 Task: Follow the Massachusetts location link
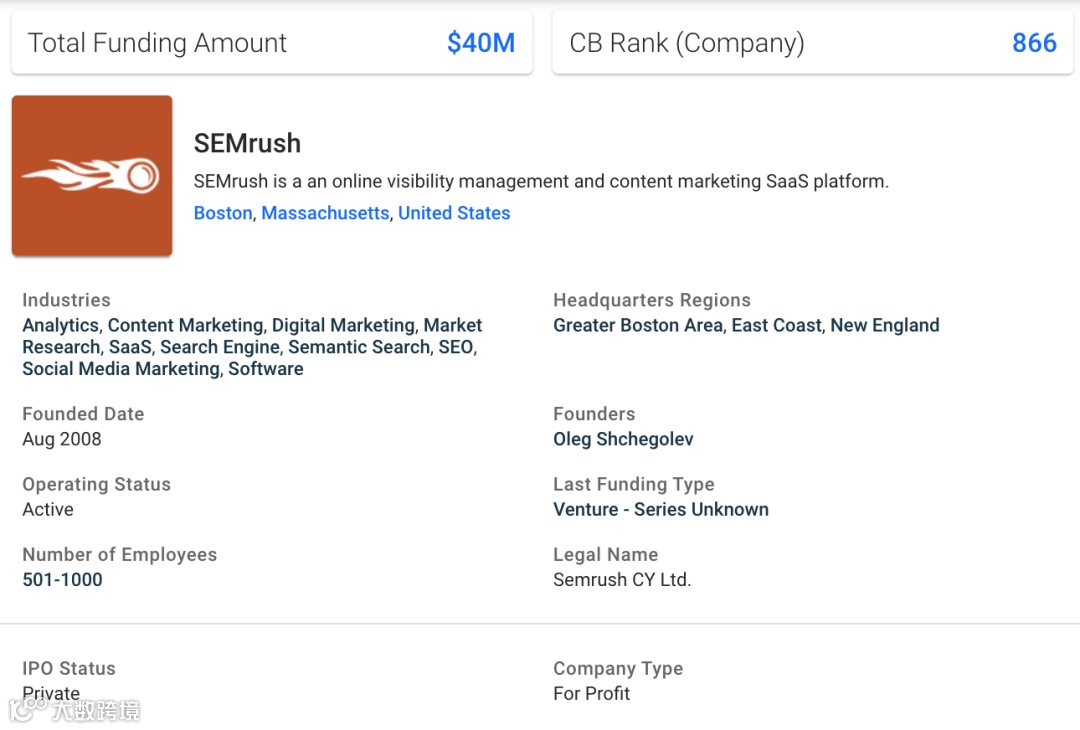coord(325,213)
